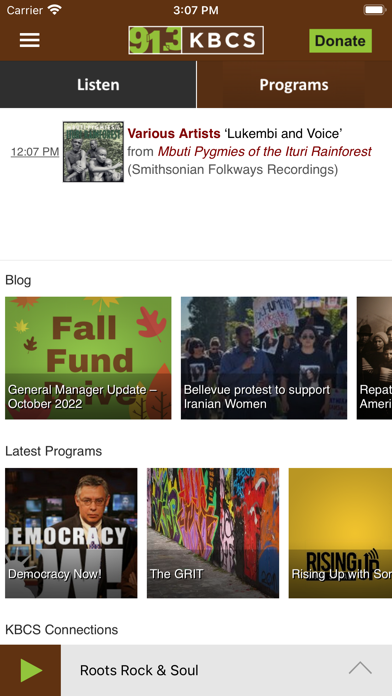Tap the 3:07 PM clock
The height and width of the screenshot is (696, 392).
coord(196,10)
